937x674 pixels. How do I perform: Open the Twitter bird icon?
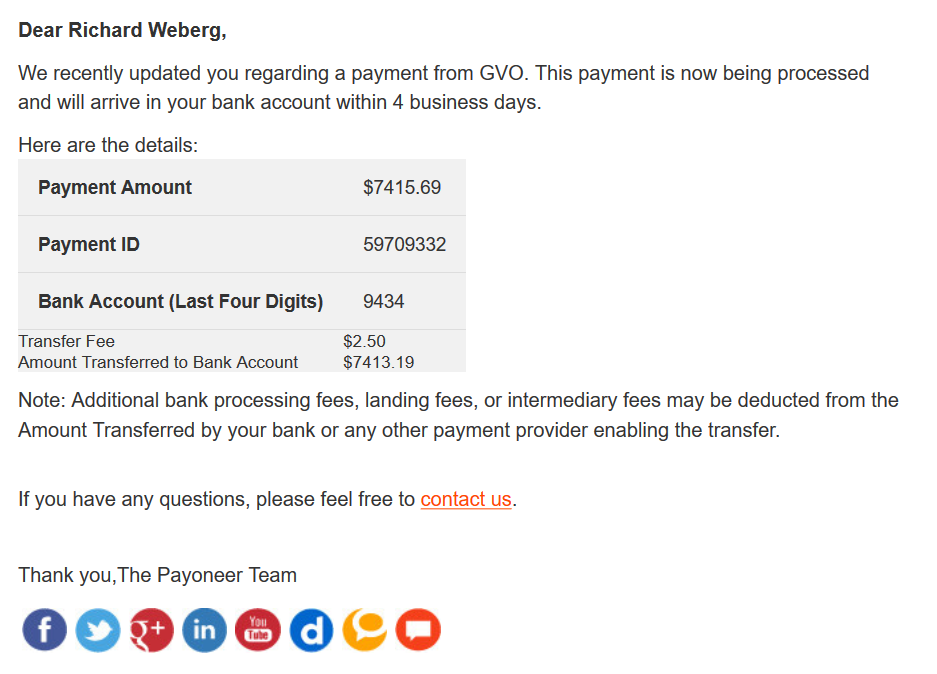[x=97, y=630]
